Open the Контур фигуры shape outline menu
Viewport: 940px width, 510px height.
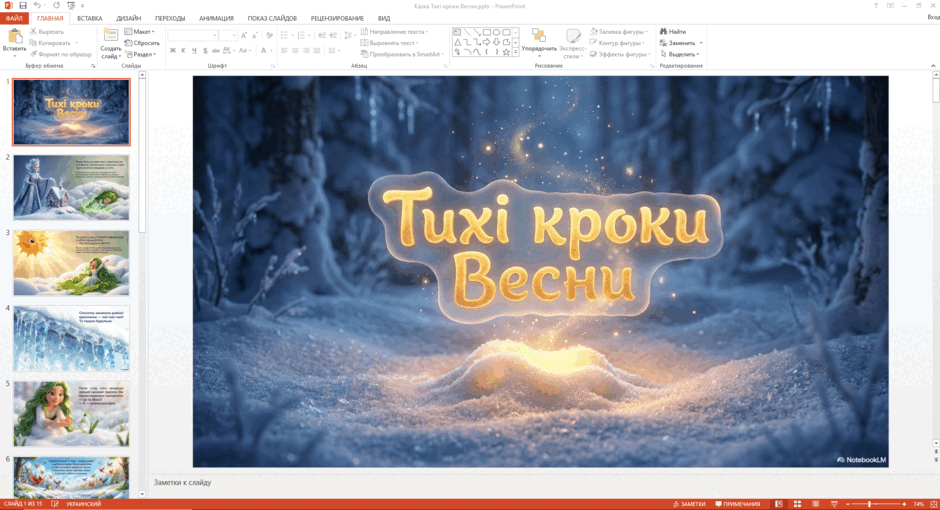point(617,43)
